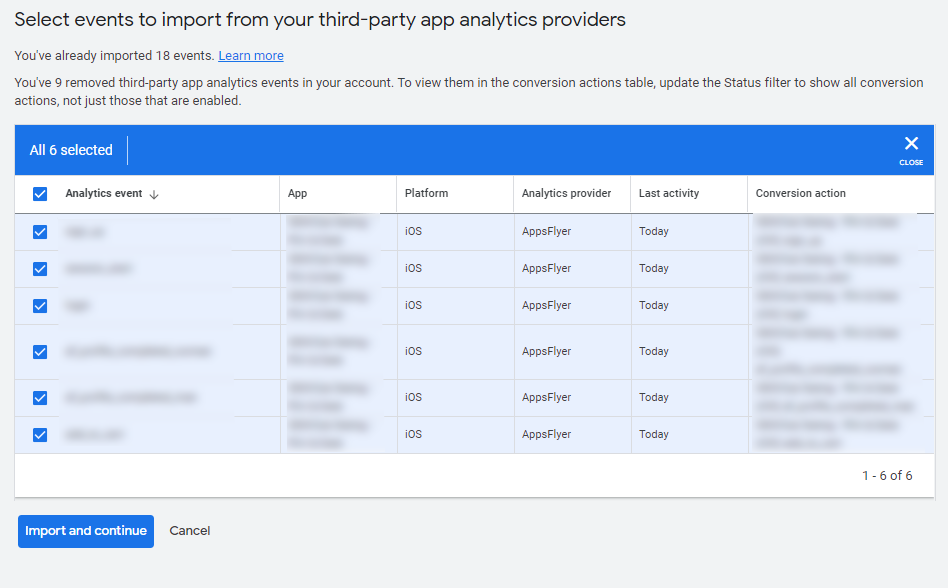Click the Platform column header
948x588 pixels.
[426, 193]
